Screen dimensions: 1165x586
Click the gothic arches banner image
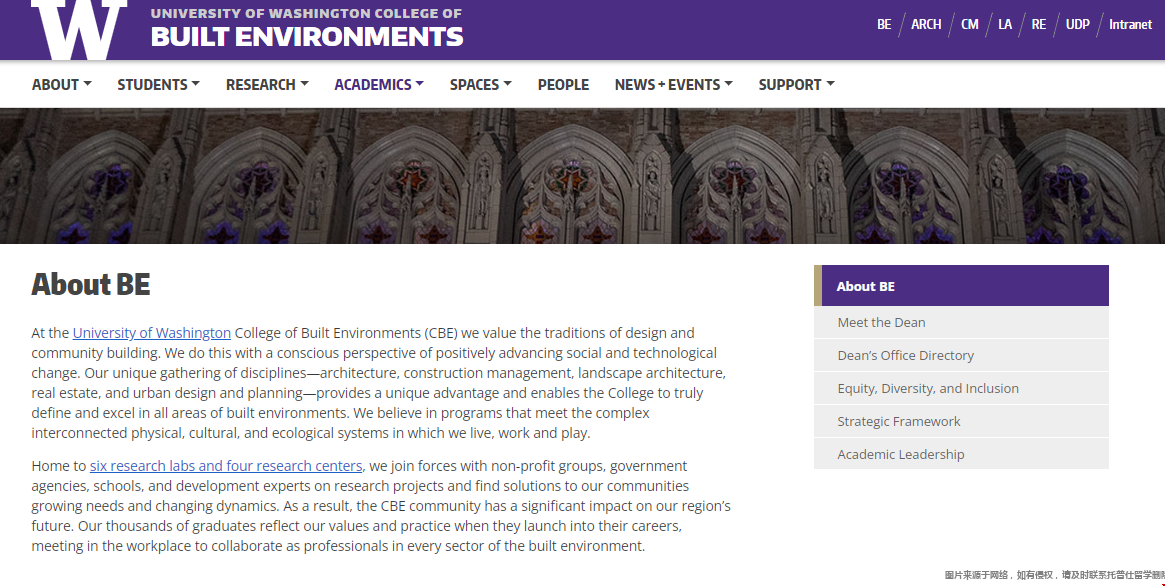pos(582,176)
